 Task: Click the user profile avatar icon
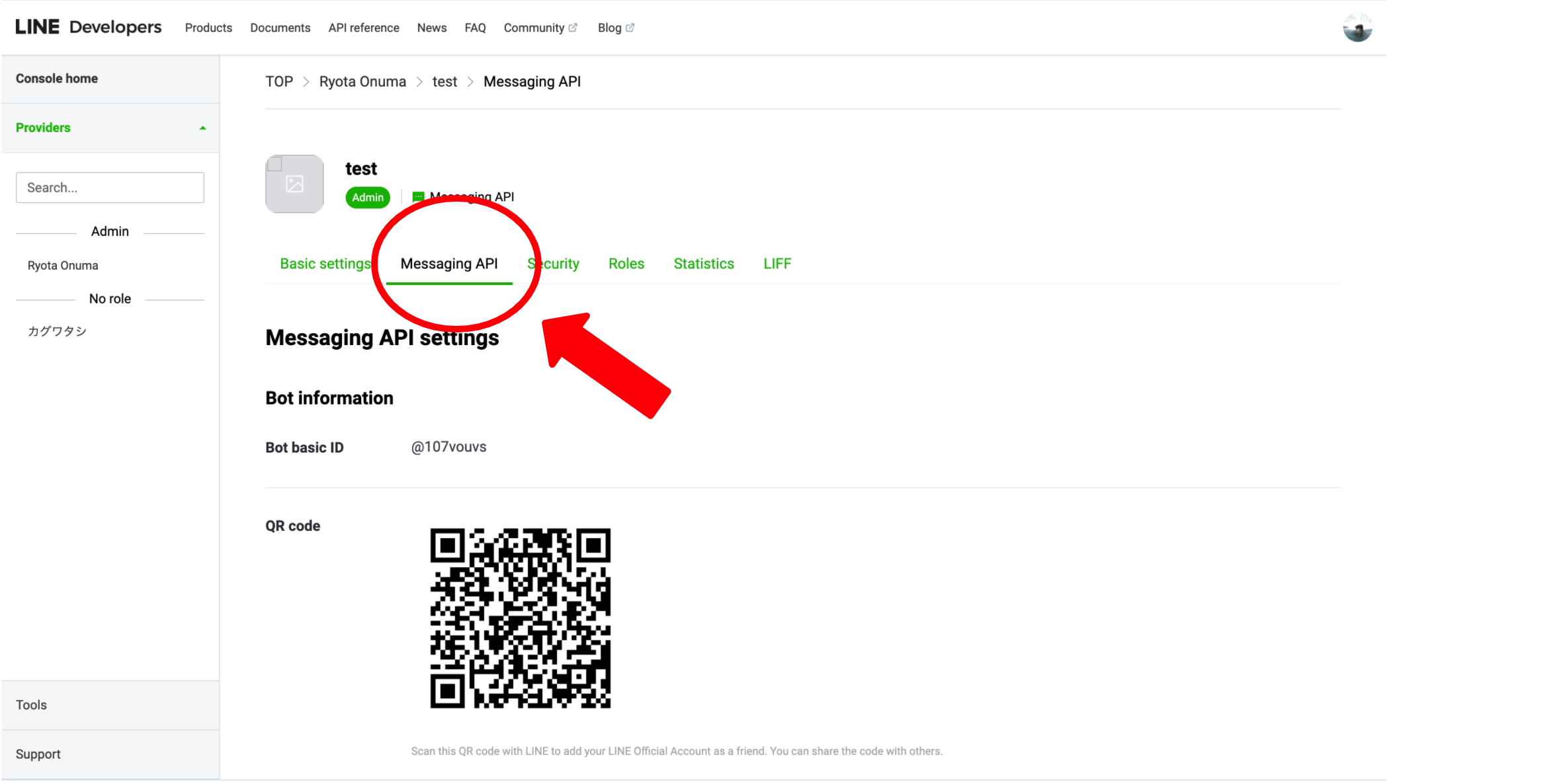[x=1357, y=28]
